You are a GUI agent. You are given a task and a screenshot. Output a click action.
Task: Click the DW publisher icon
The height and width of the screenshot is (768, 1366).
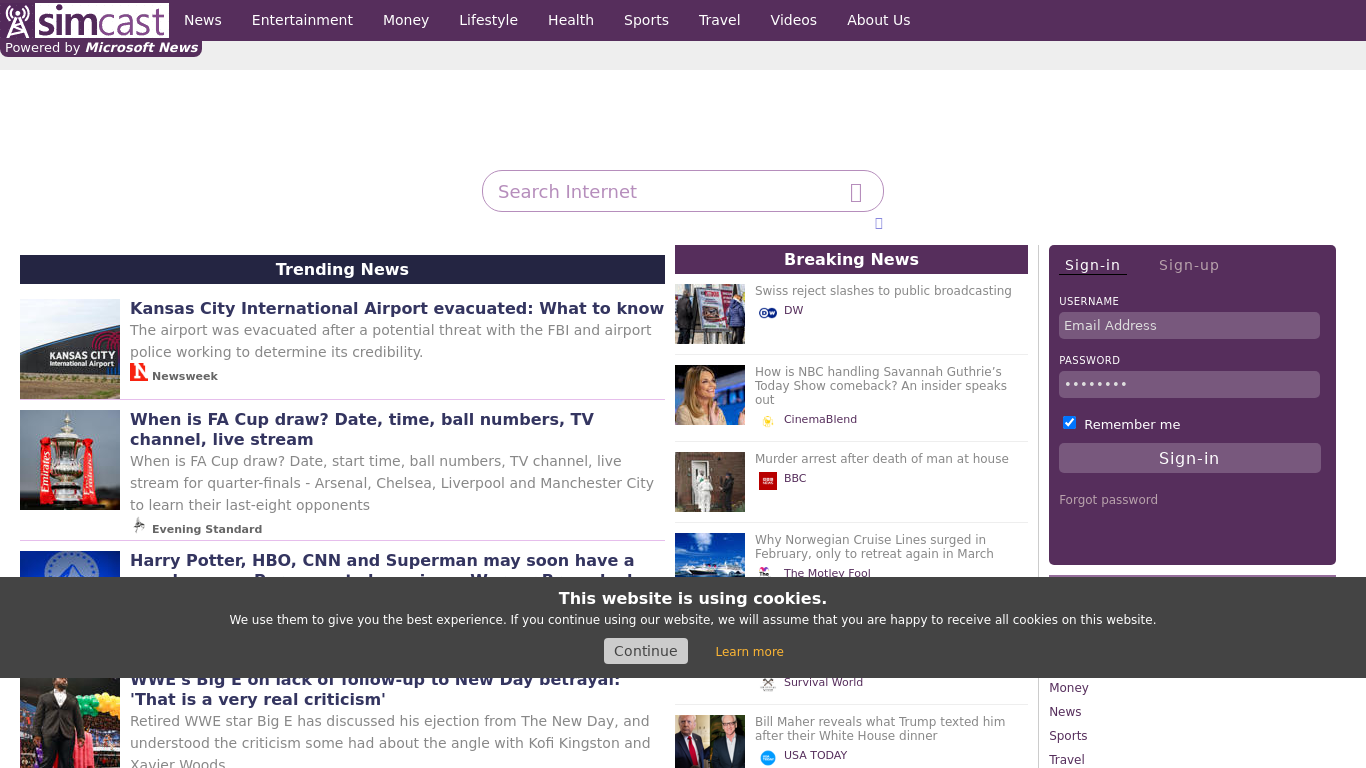767,312
